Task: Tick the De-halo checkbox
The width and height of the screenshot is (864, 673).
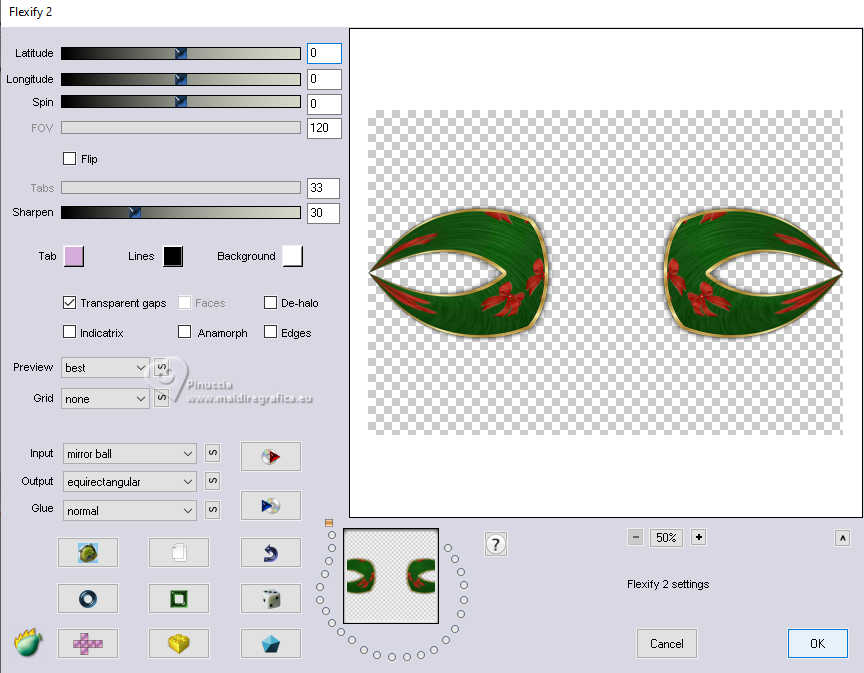Action: 270,303
